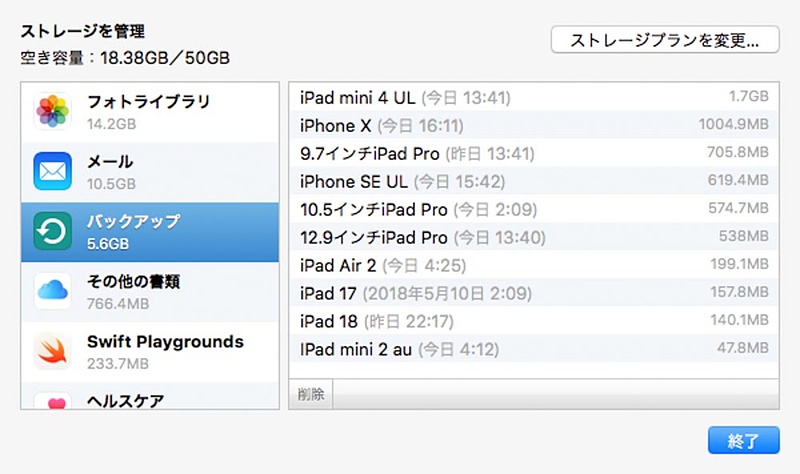The height and width of the screenshot is (474, 800).
Task: Select the iPhone X backup row
Action: pos(534,125)
